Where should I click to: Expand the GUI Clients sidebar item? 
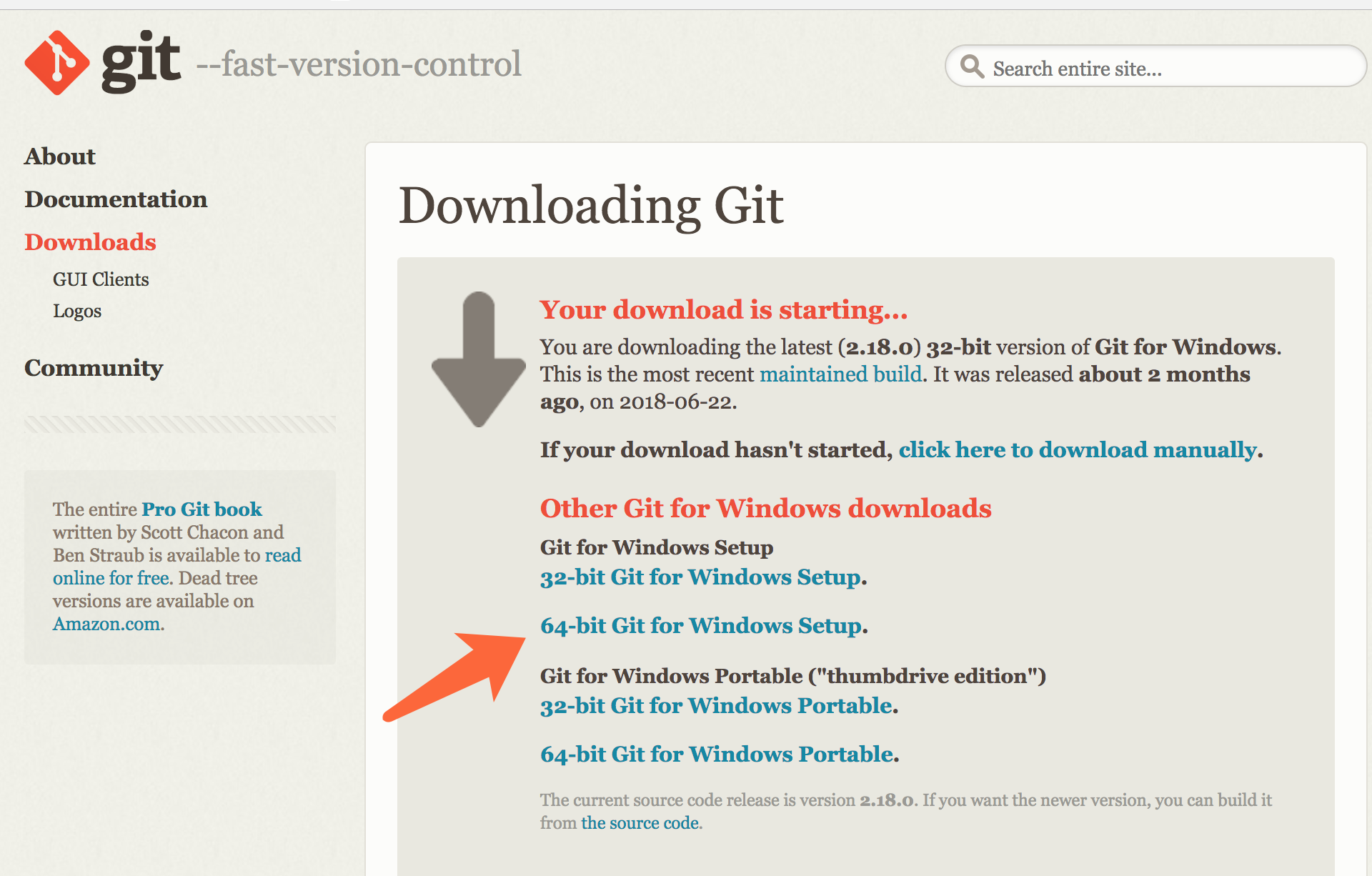[x=100, y=278]
